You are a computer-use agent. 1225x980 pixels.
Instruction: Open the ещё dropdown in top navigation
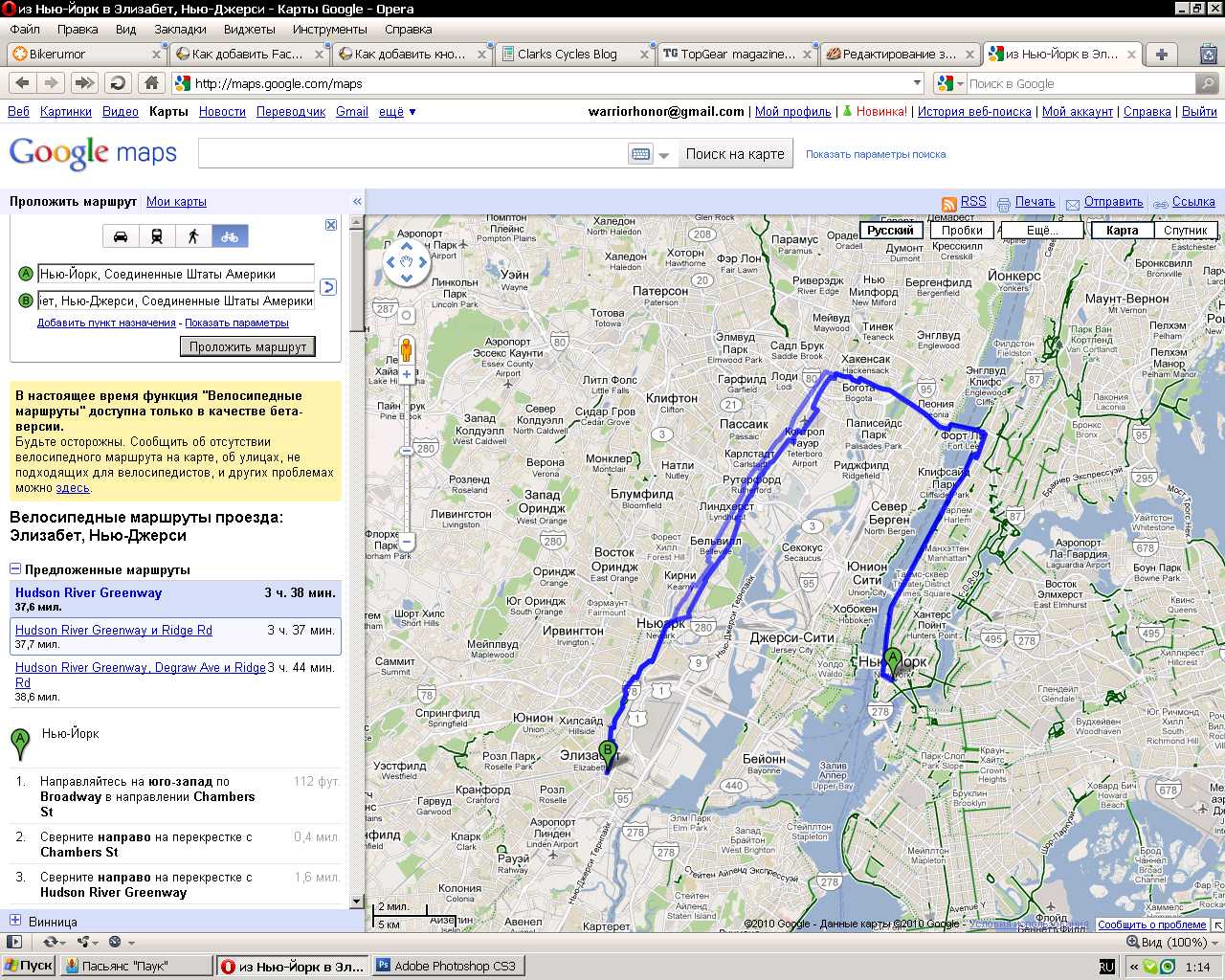click(x=397, y=112)
